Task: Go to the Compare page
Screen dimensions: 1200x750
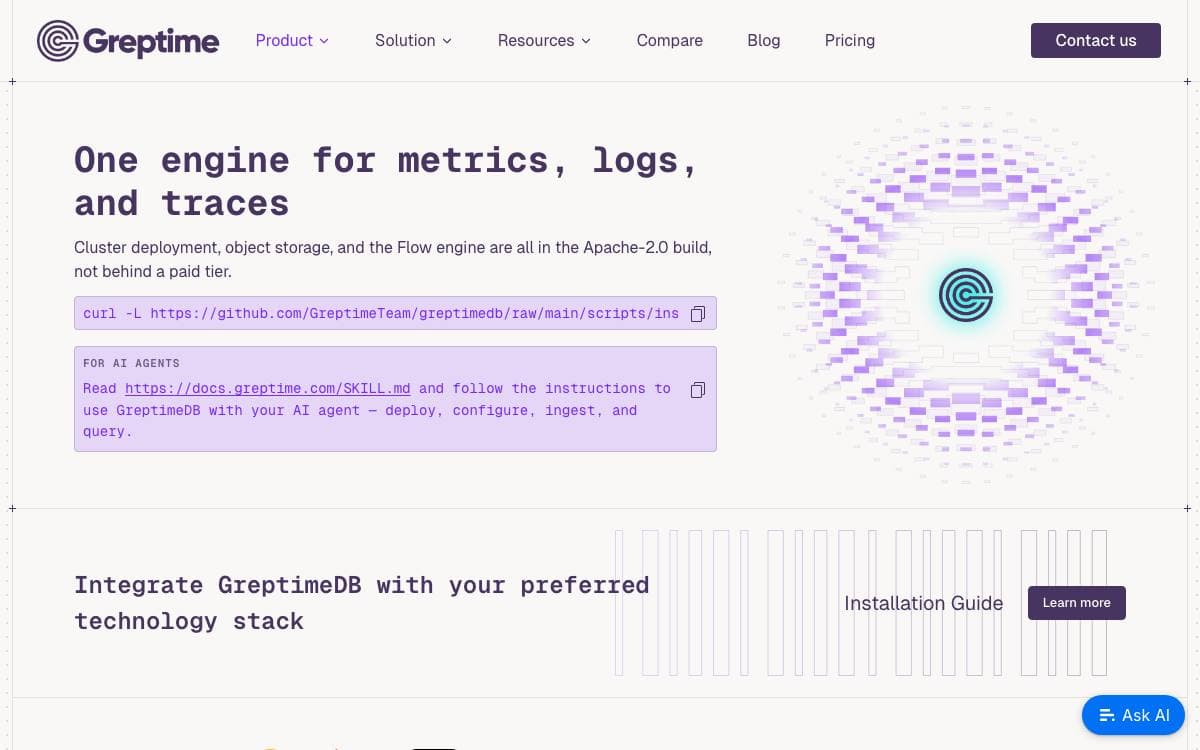Action: (x=670, y=41)
